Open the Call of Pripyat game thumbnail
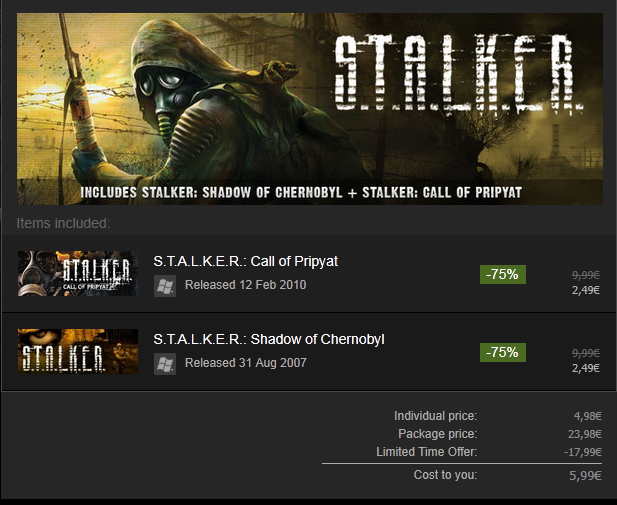The height and width of the screenshot is (505, 617). tap(78, 274)
